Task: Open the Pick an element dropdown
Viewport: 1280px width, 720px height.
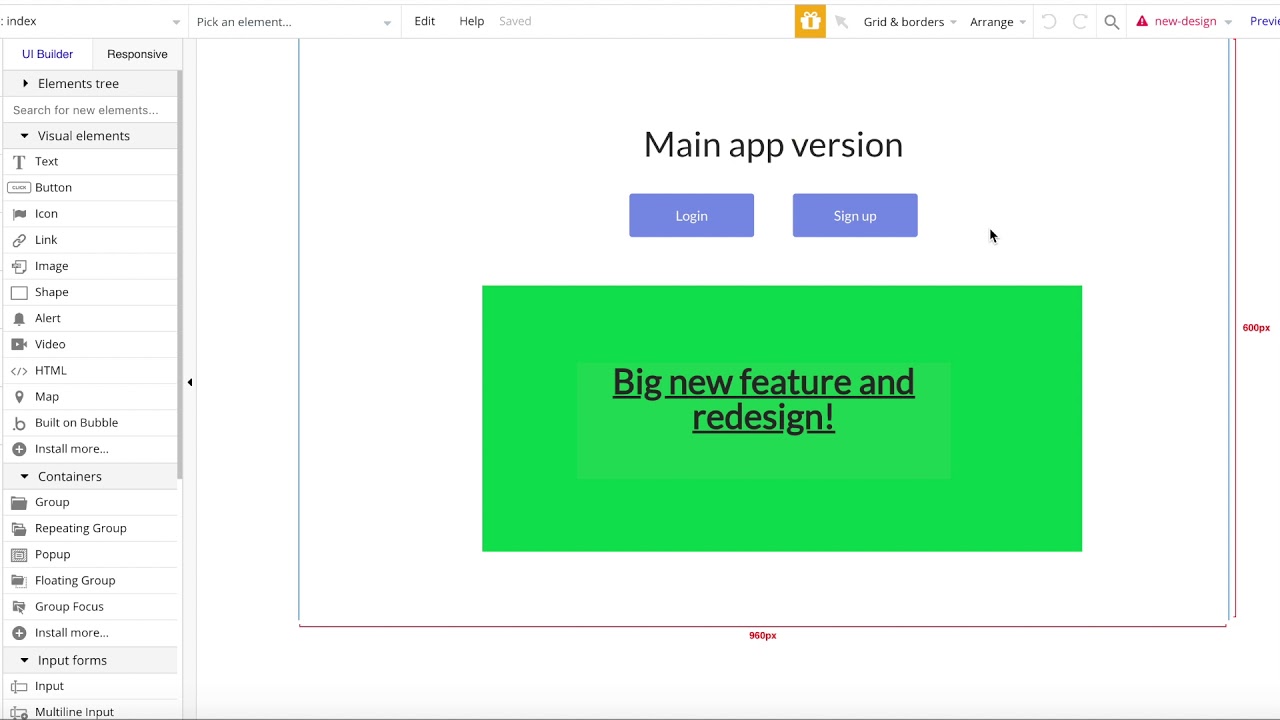Action: [294, 21]
